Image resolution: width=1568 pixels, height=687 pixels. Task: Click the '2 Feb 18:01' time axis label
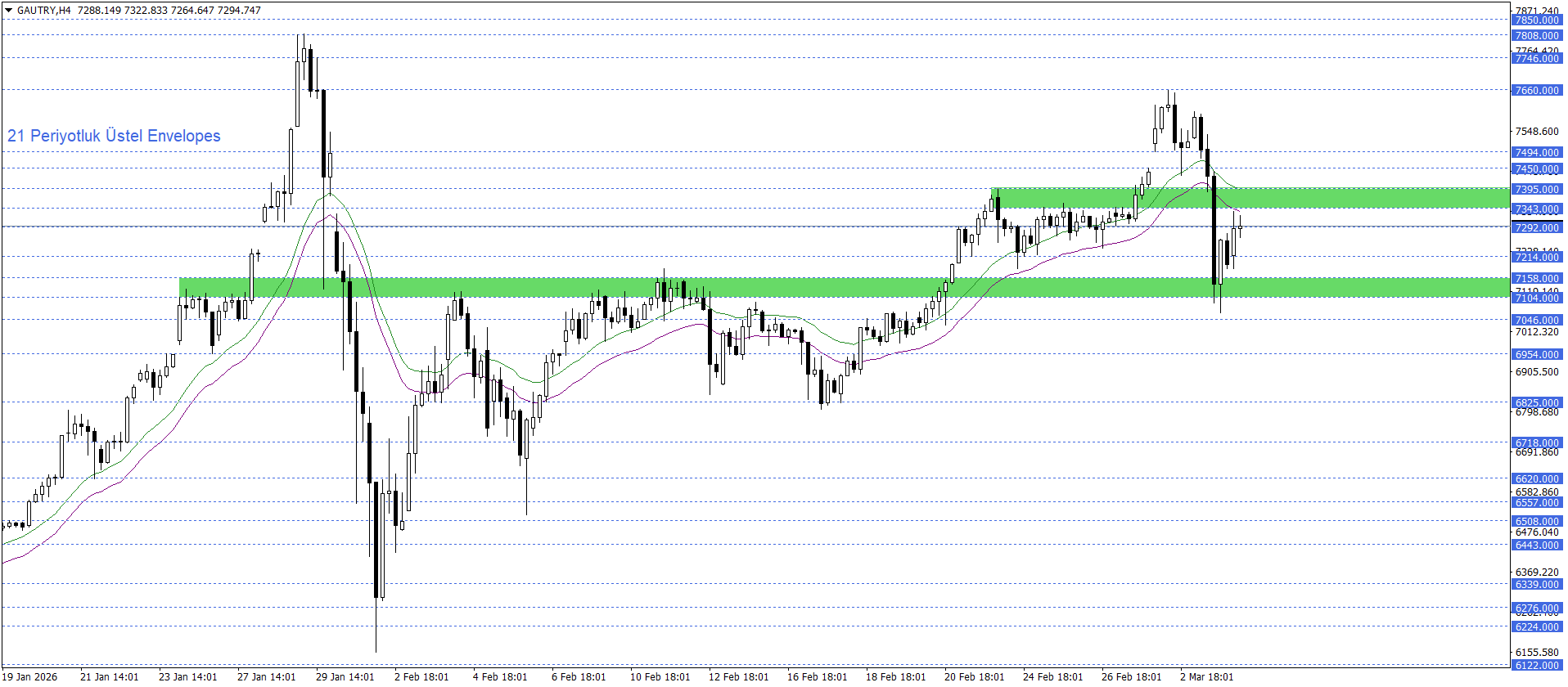[x=422, y=676]
